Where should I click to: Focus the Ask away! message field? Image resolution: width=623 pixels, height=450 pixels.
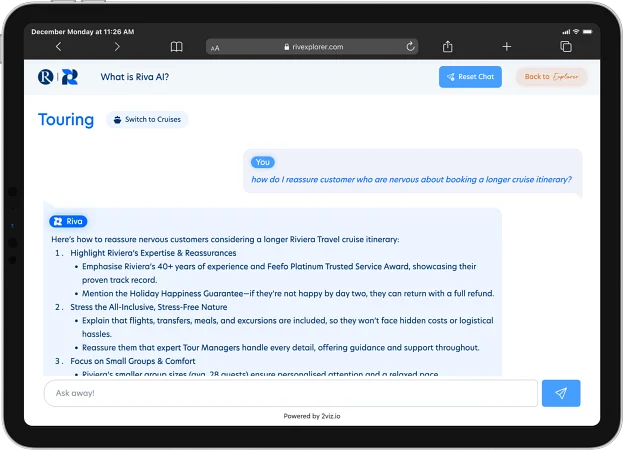point(290,393)
